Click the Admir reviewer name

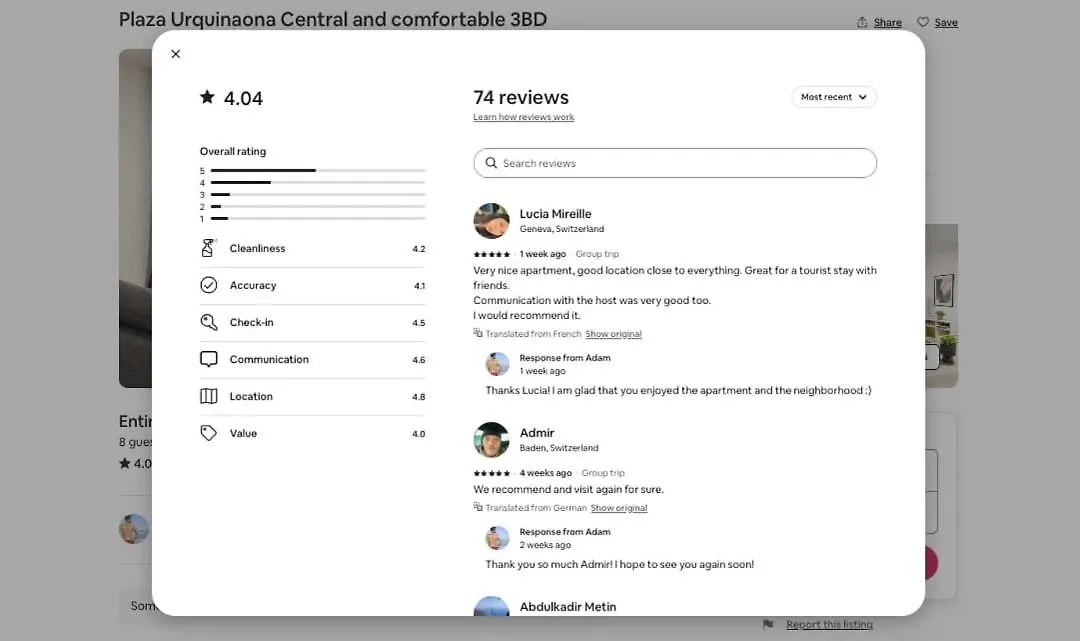(537, 433)
